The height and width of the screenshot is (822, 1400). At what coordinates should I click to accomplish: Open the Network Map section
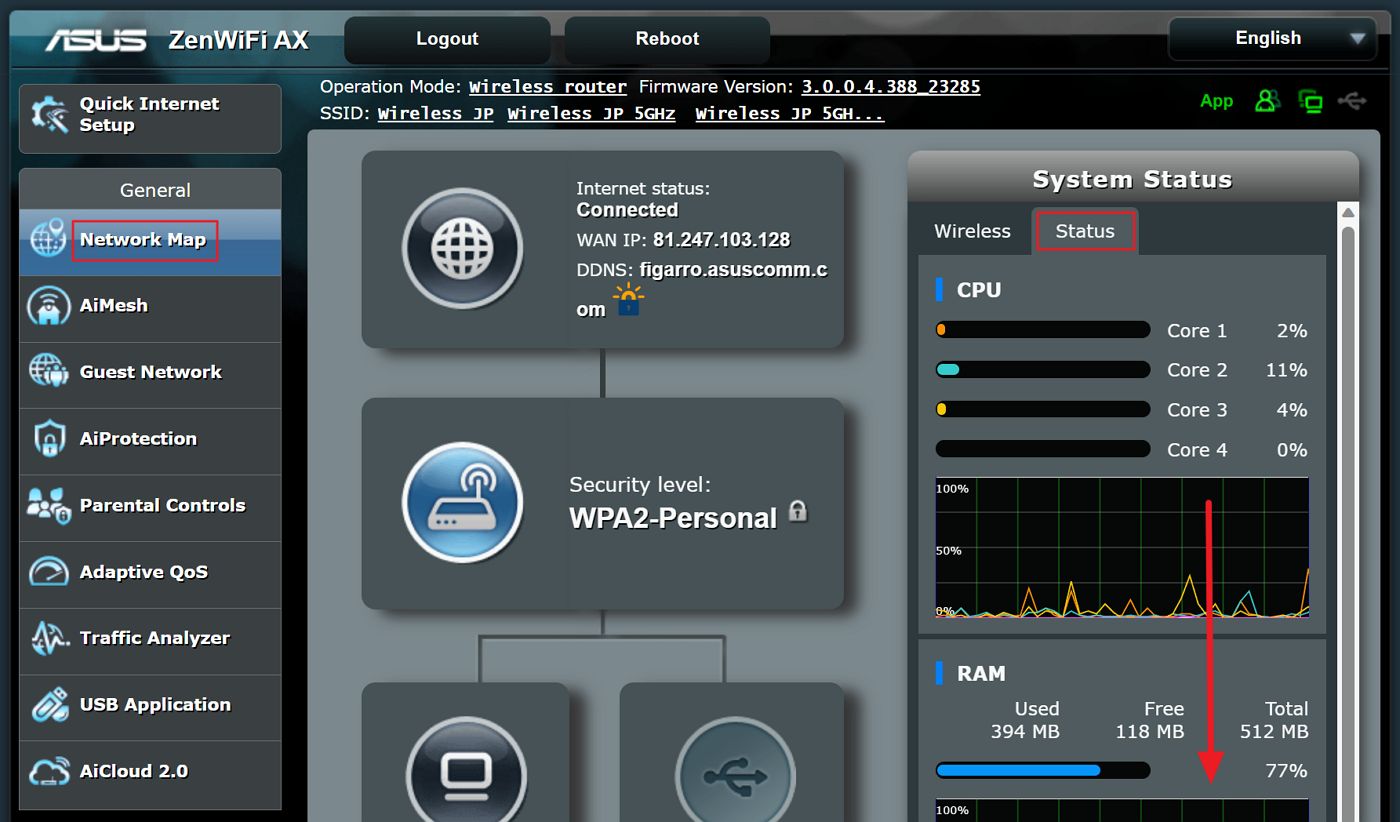tap(143, 240)
